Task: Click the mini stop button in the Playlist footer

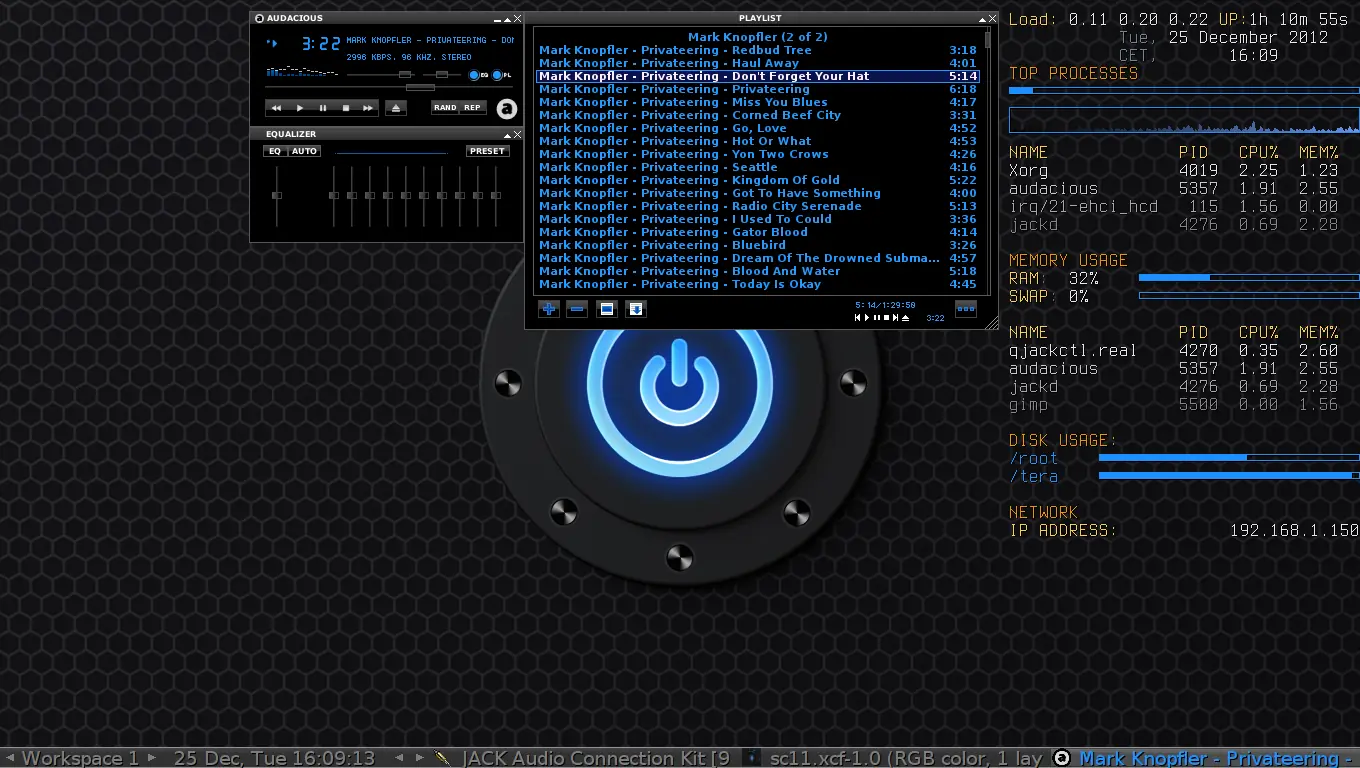Action: point(886,318)
